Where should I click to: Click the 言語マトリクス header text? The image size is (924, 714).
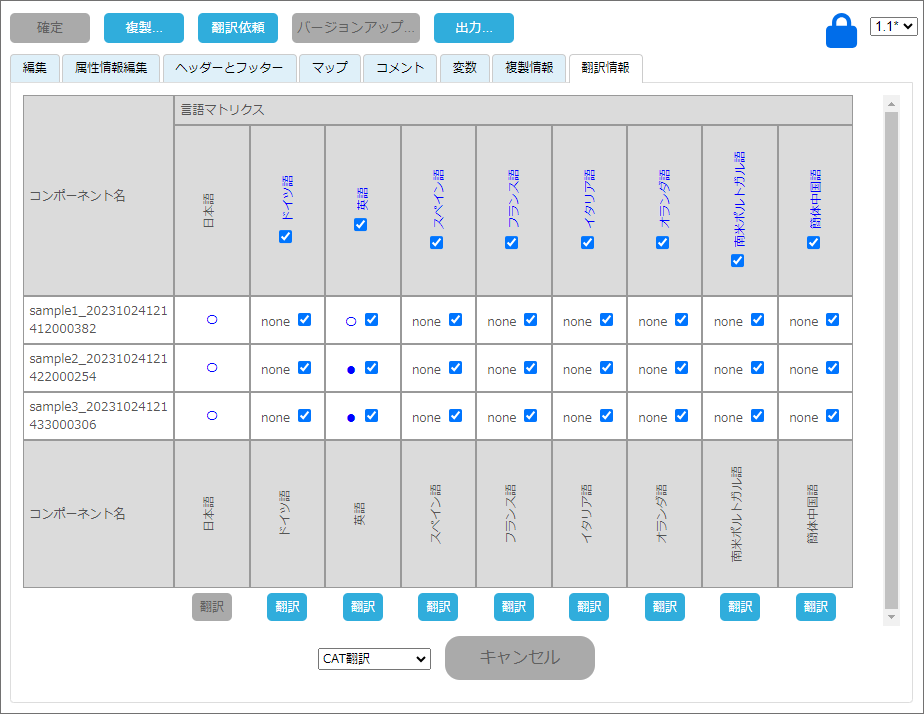pyautogui.click(x=223, y=110)
